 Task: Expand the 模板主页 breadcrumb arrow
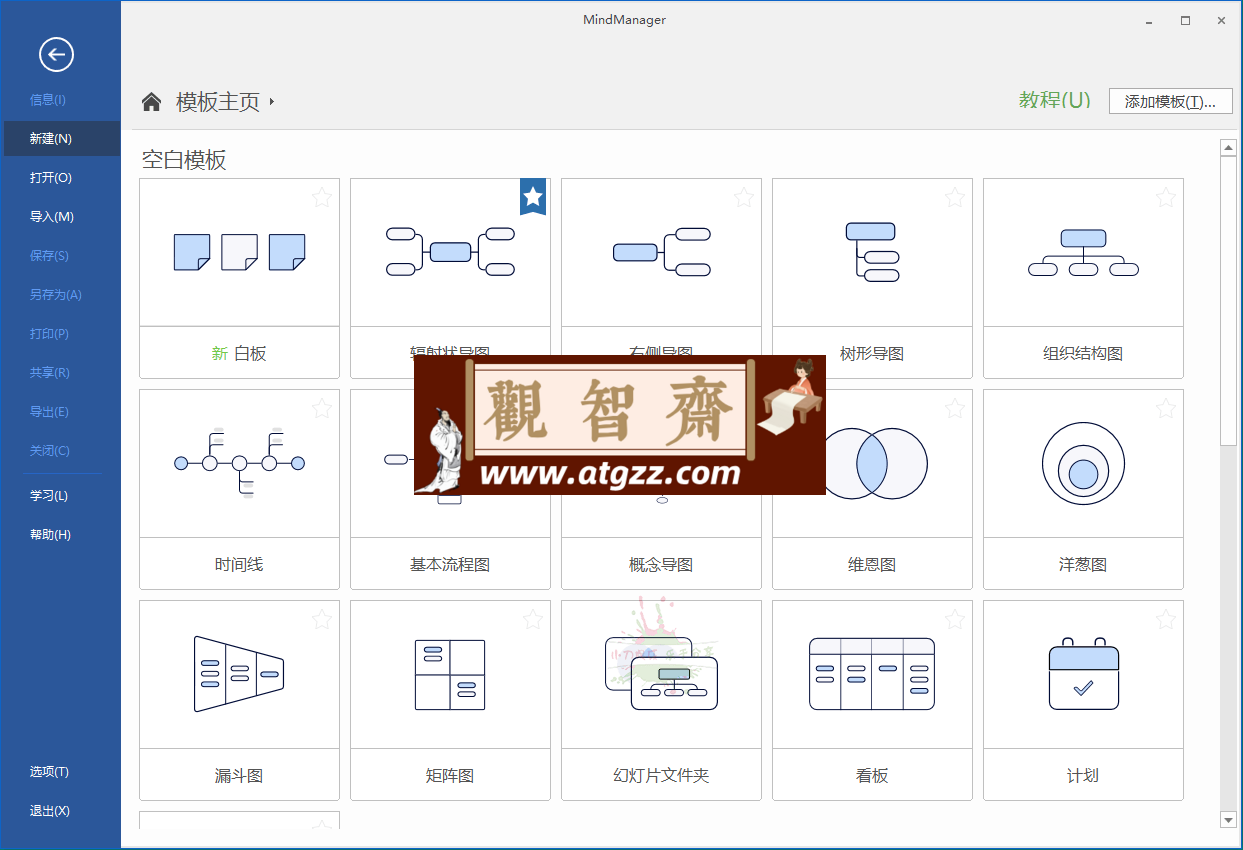pyautogui.click(x=272, y=102)
